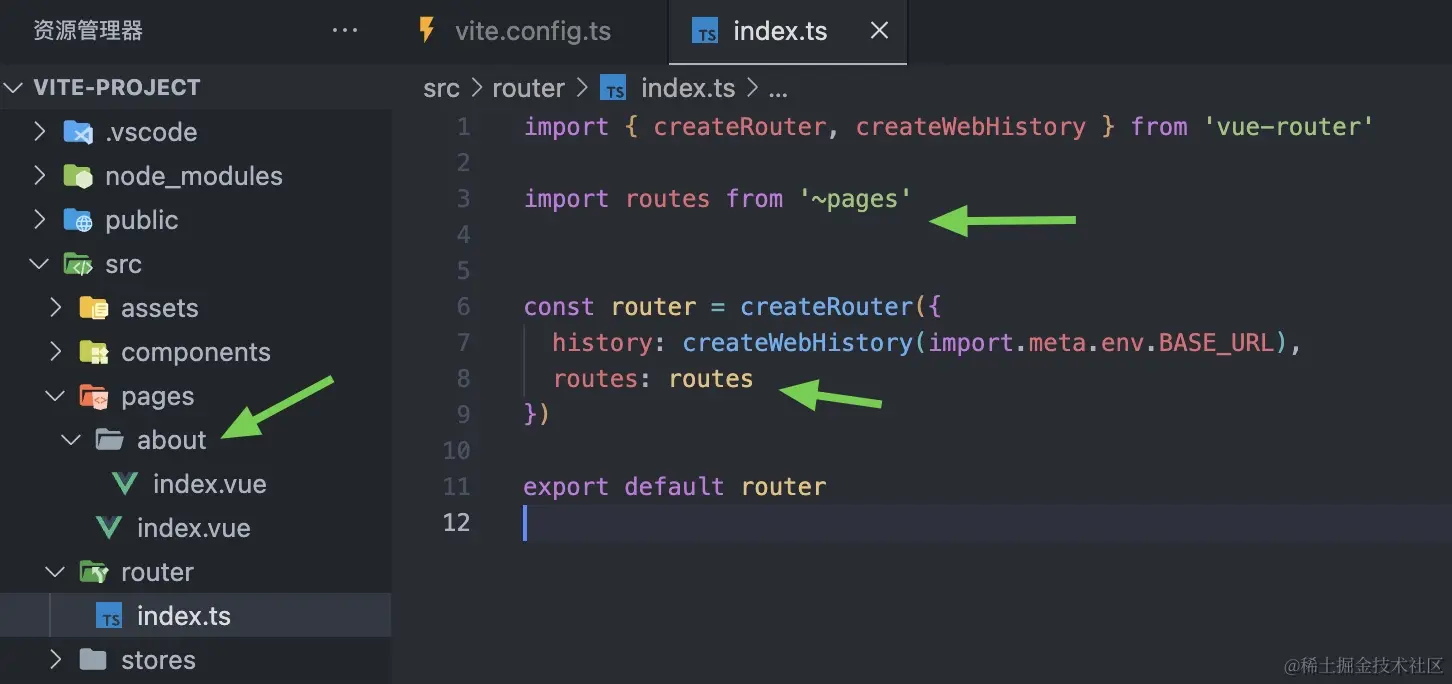Collapse the about folder chevron

[72, 440]
